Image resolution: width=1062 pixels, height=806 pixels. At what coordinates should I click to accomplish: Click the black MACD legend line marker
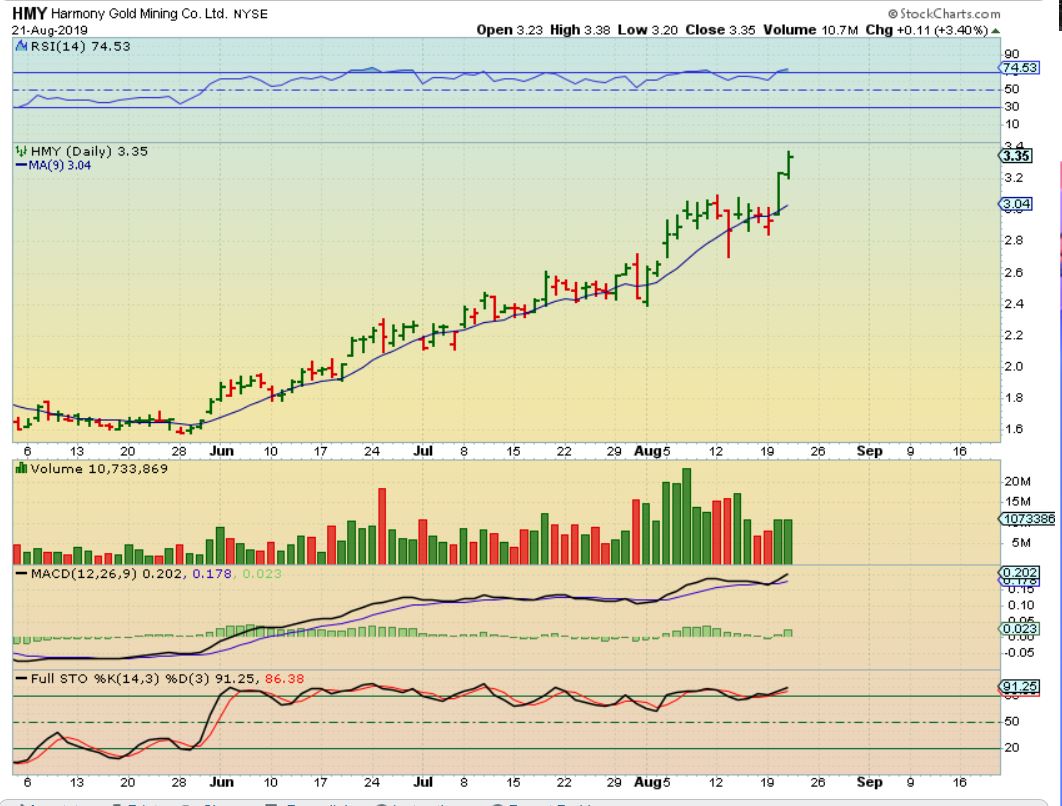[21, 574]
